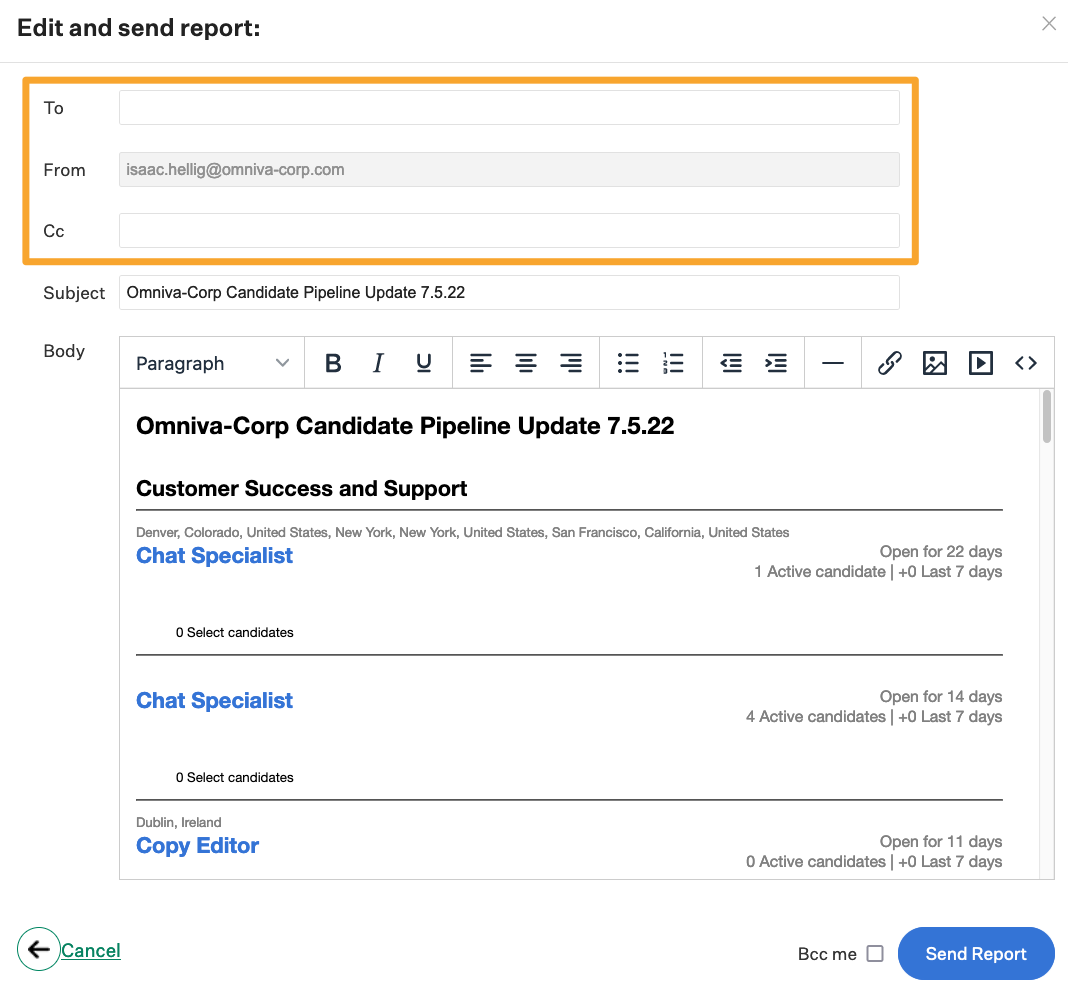
Task: Click '1 Active candidate | +0 Last 7 days'
Action: point(878,571)
